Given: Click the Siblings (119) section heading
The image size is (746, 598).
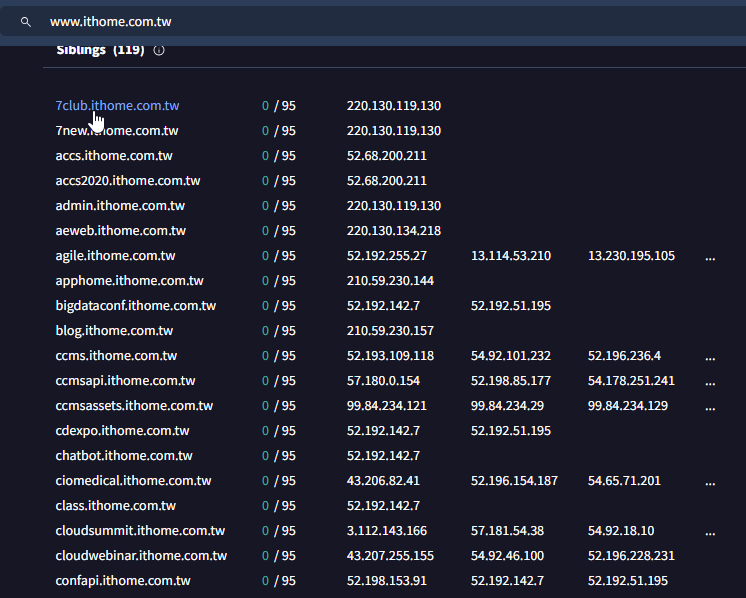Looking at the screenshot, I should click(100, 49).
